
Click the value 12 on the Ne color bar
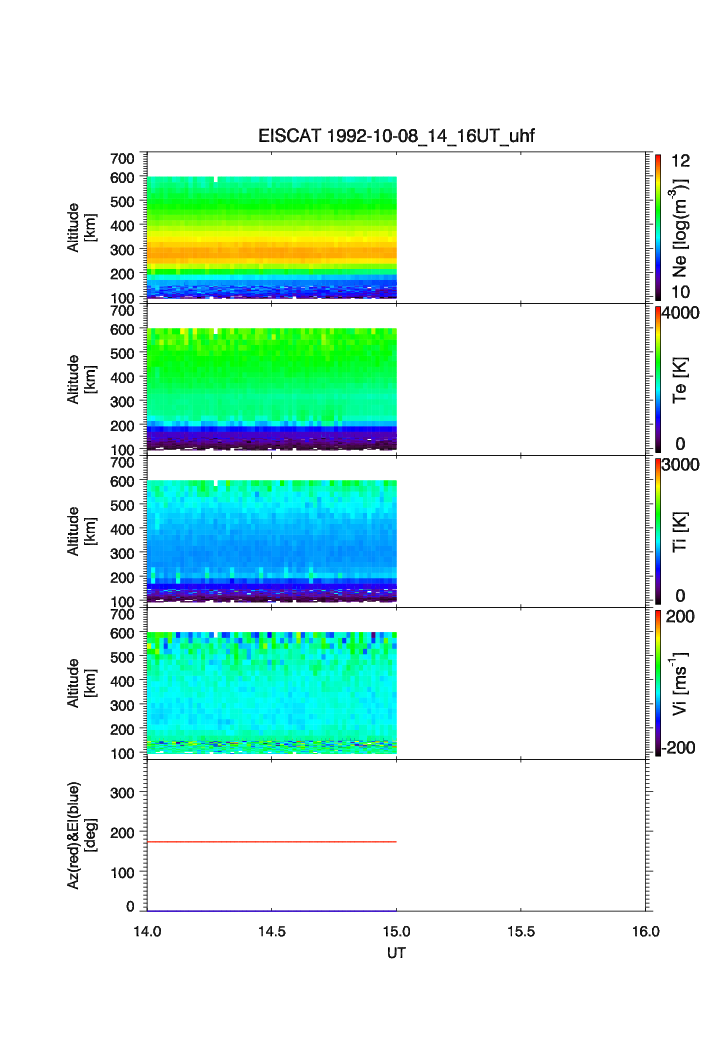pyautogui.click(x=680, y=161)
